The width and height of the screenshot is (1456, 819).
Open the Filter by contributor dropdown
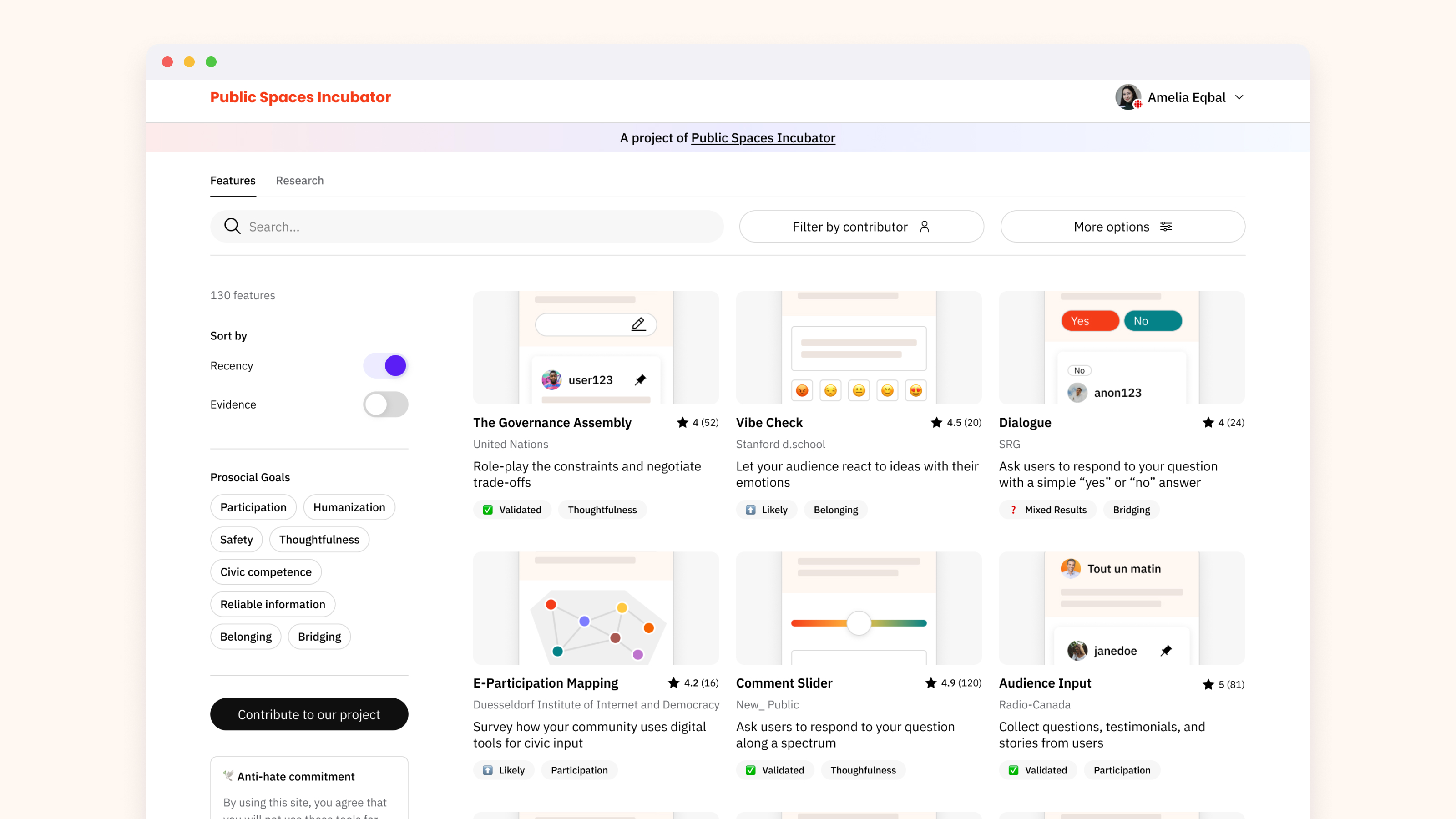(x=861, y=226)
